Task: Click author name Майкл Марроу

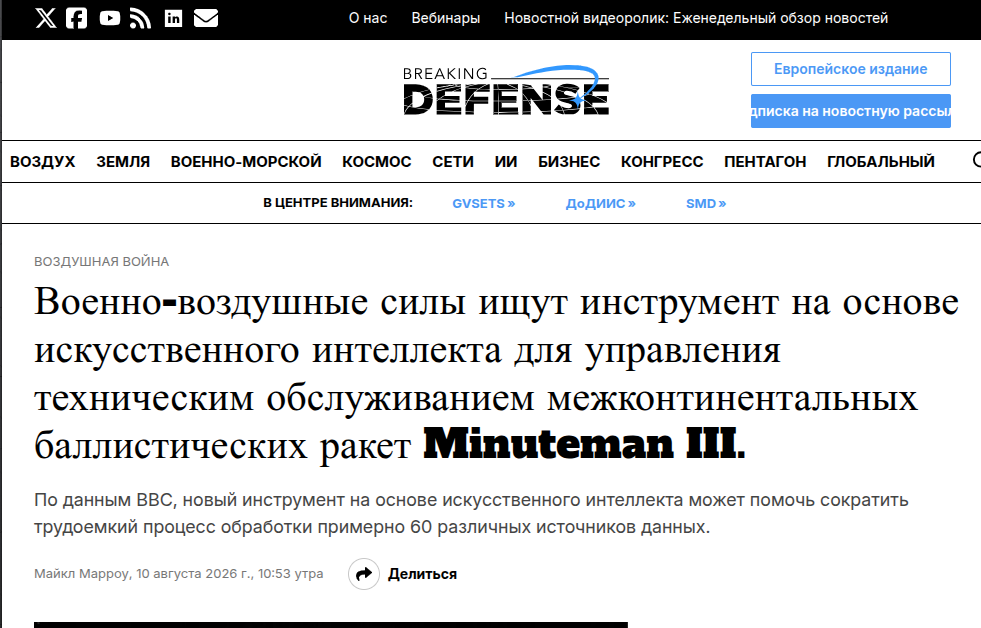Action: tap(81, 574)
